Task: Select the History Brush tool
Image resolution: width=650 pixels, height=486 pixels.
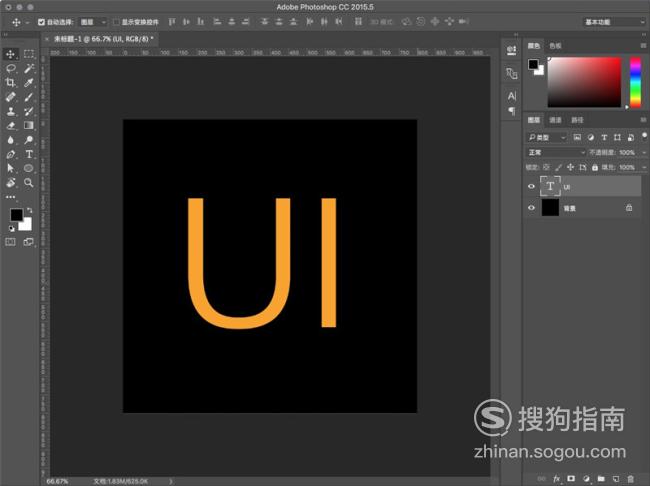Action: pos(29,111)
